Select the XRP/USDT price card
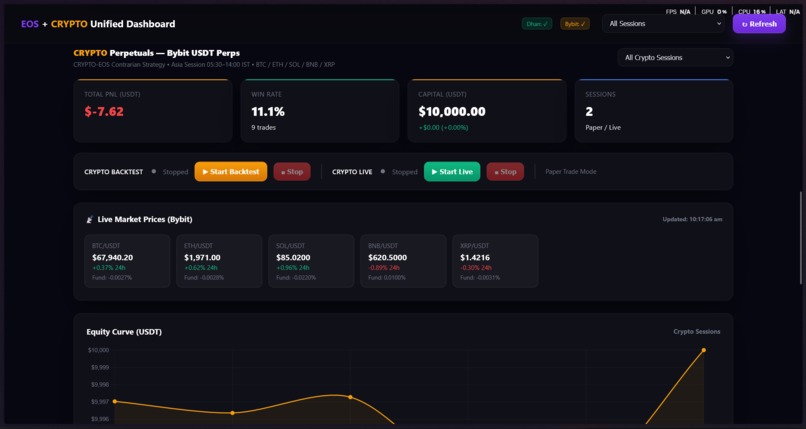 (x=495, y=261)
